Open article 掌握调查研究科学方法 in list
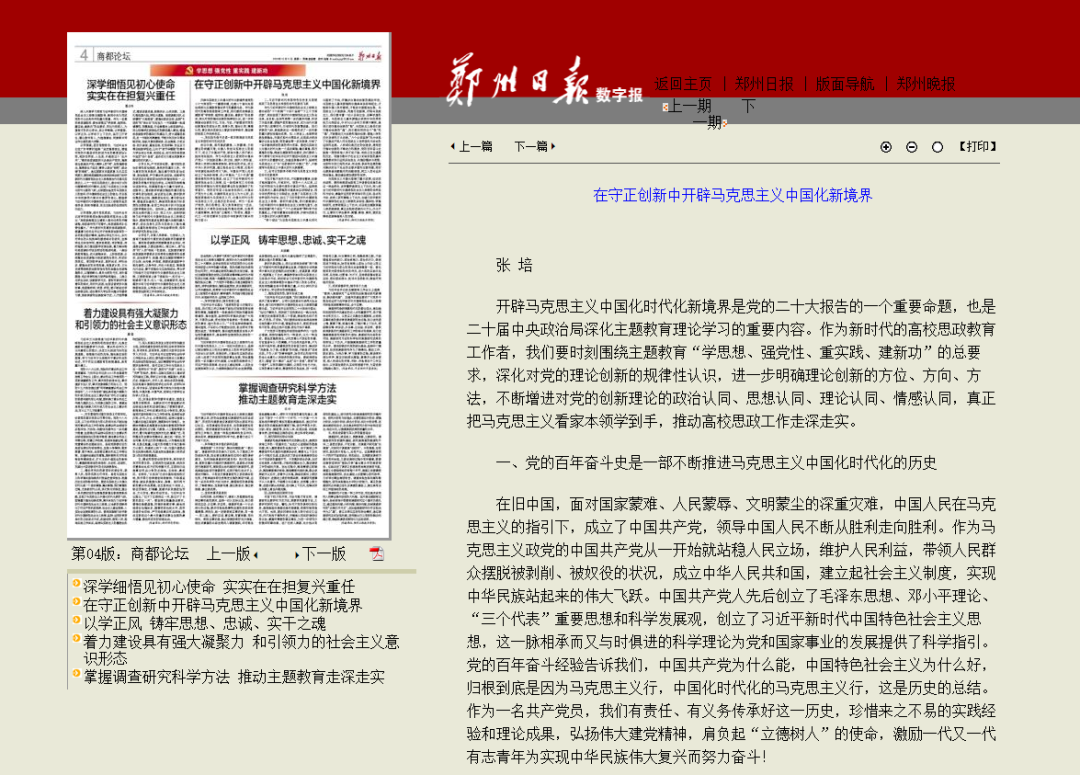 233,677
